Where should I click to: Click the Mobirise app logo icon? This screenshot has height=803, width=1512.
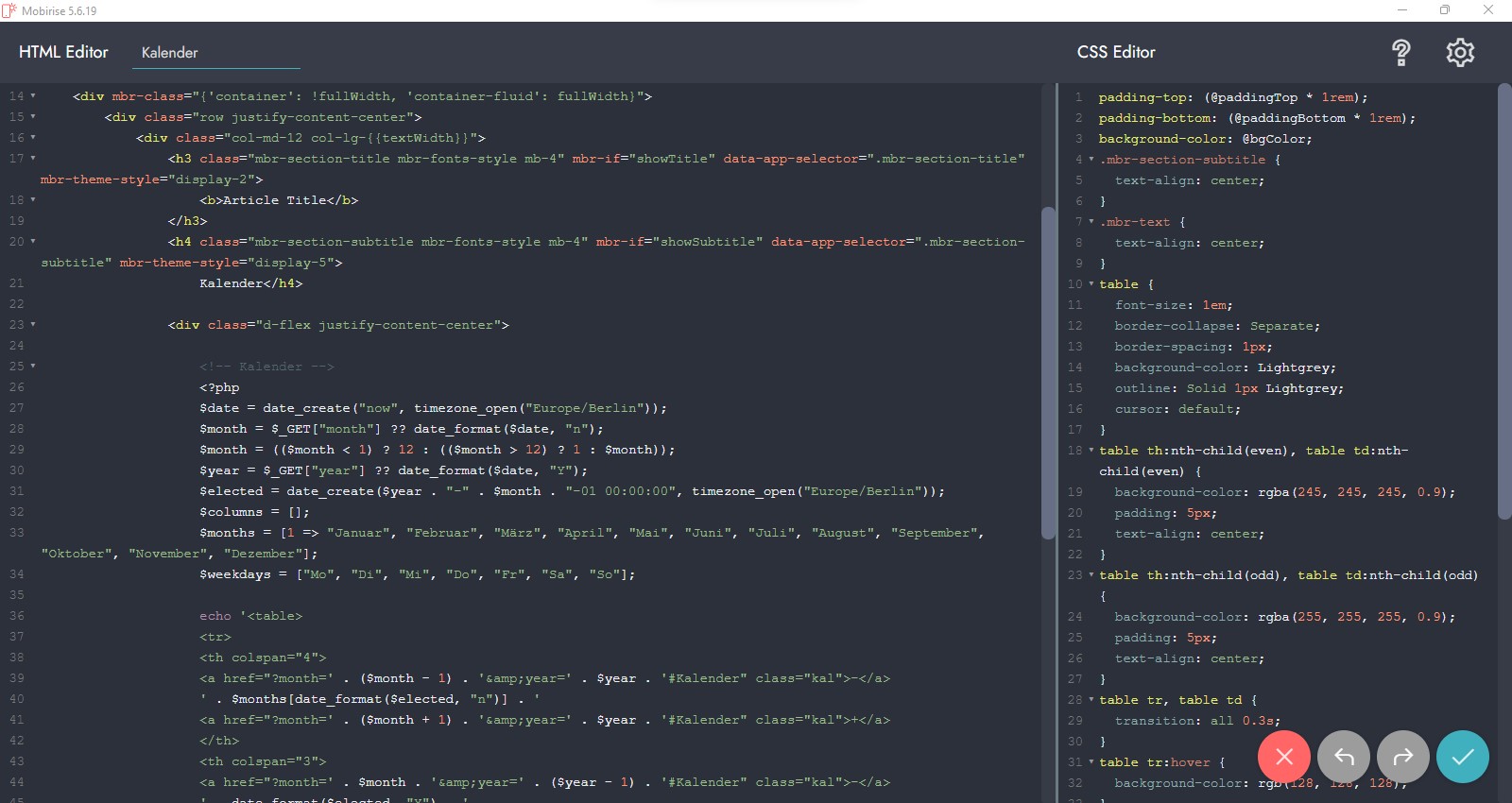click(x=9, y=10)
